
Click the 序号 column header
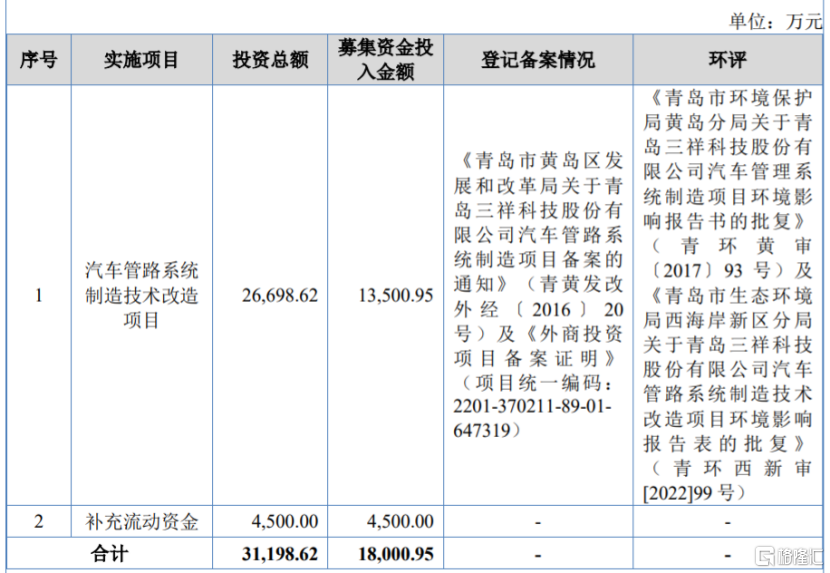pos(39,59)
